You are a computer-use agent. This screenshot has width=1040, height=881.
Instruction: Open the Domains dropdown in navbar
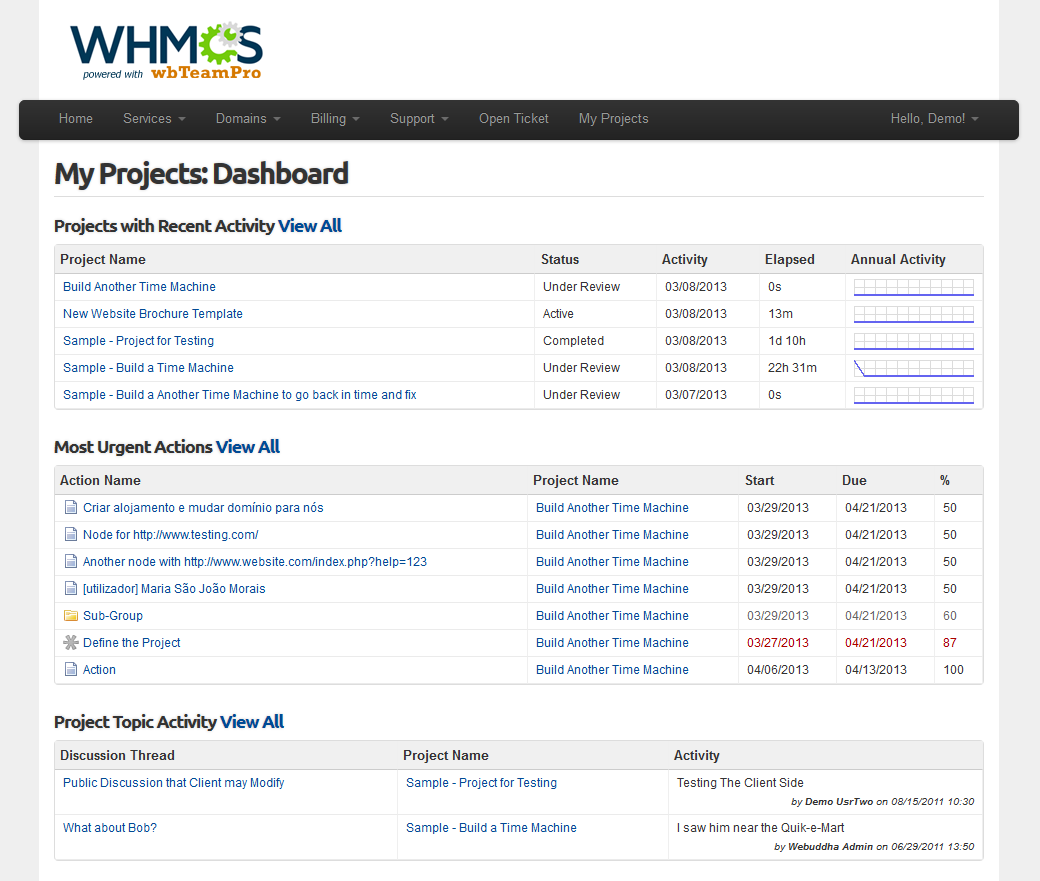click(247, 119)
